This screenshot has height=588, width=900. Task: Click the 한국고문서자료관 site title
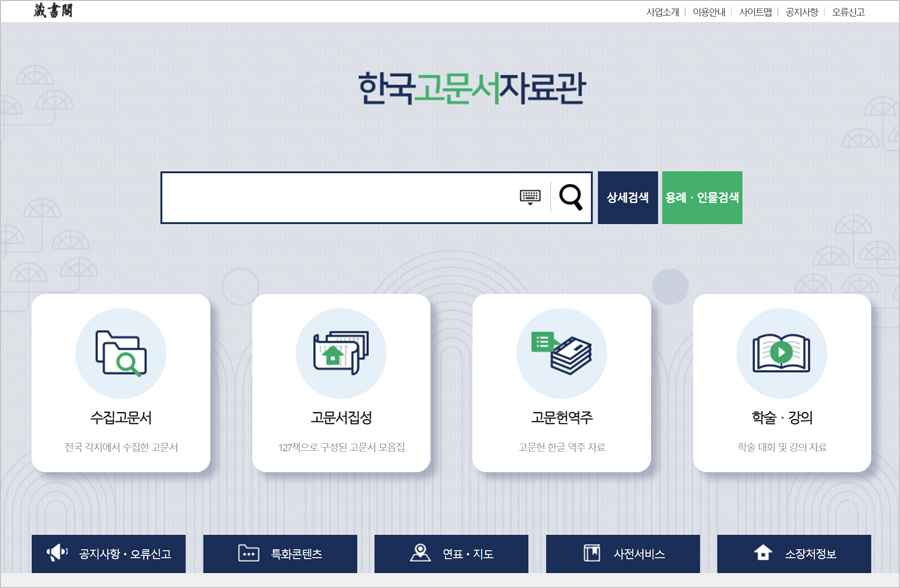coord(472,88)
